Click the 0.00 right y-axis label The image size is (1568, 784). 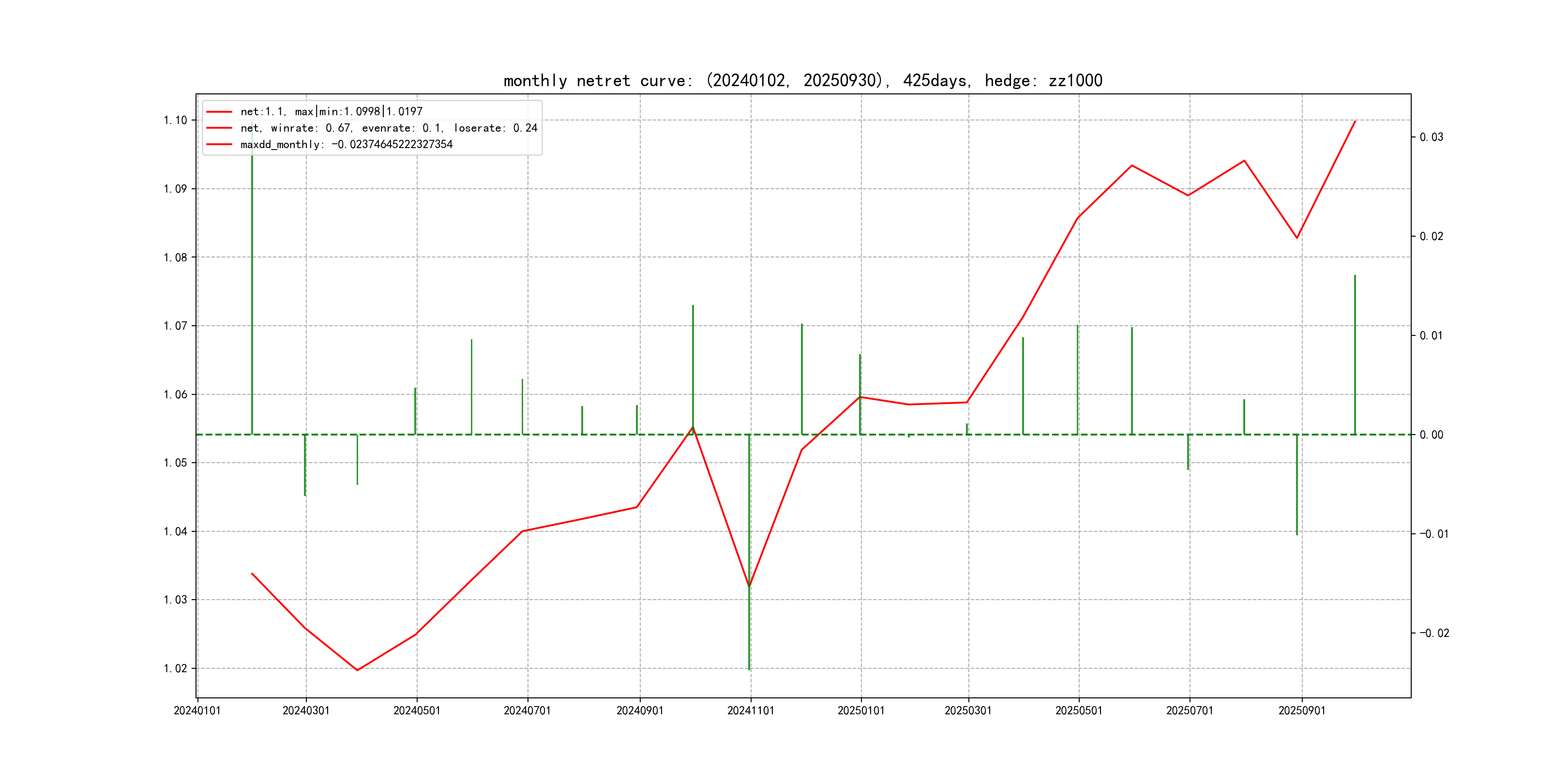[1431, 435]
